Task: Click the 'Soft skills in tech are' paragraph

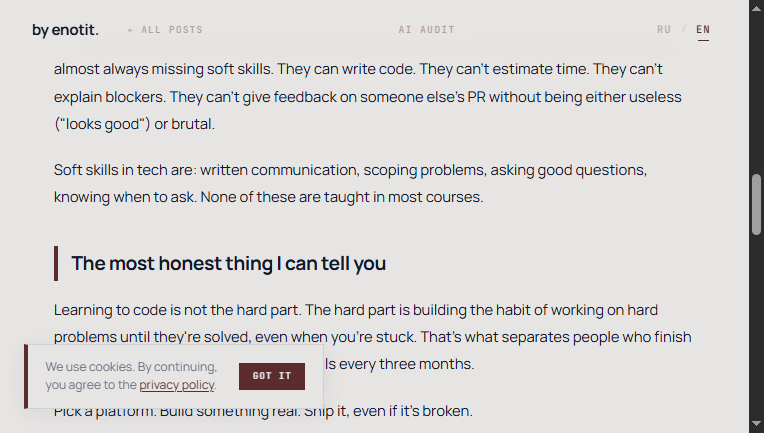Action: [x=350, y=171]
